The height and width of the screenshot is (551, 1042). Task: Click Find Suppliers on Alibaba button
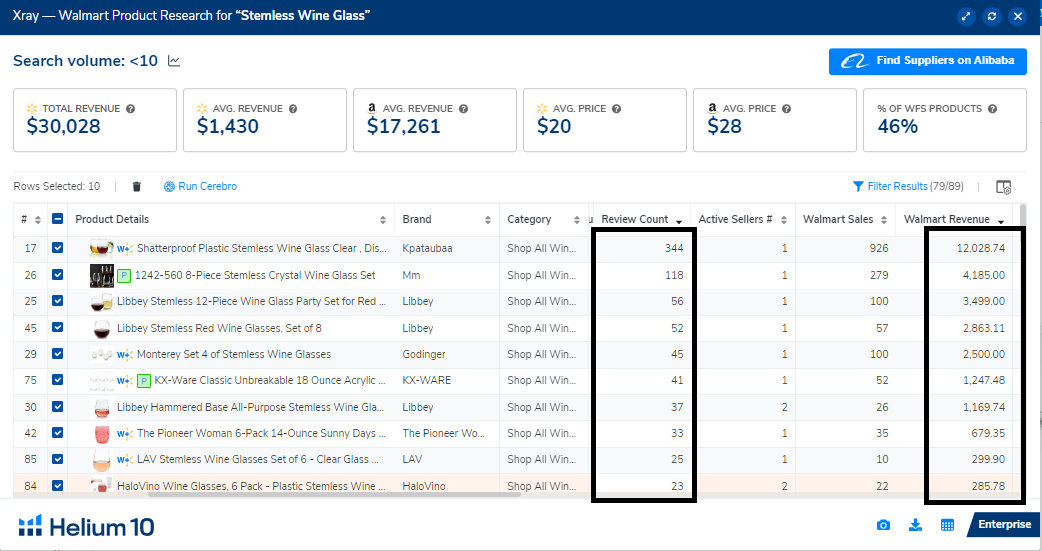click(x=928, y=61)
